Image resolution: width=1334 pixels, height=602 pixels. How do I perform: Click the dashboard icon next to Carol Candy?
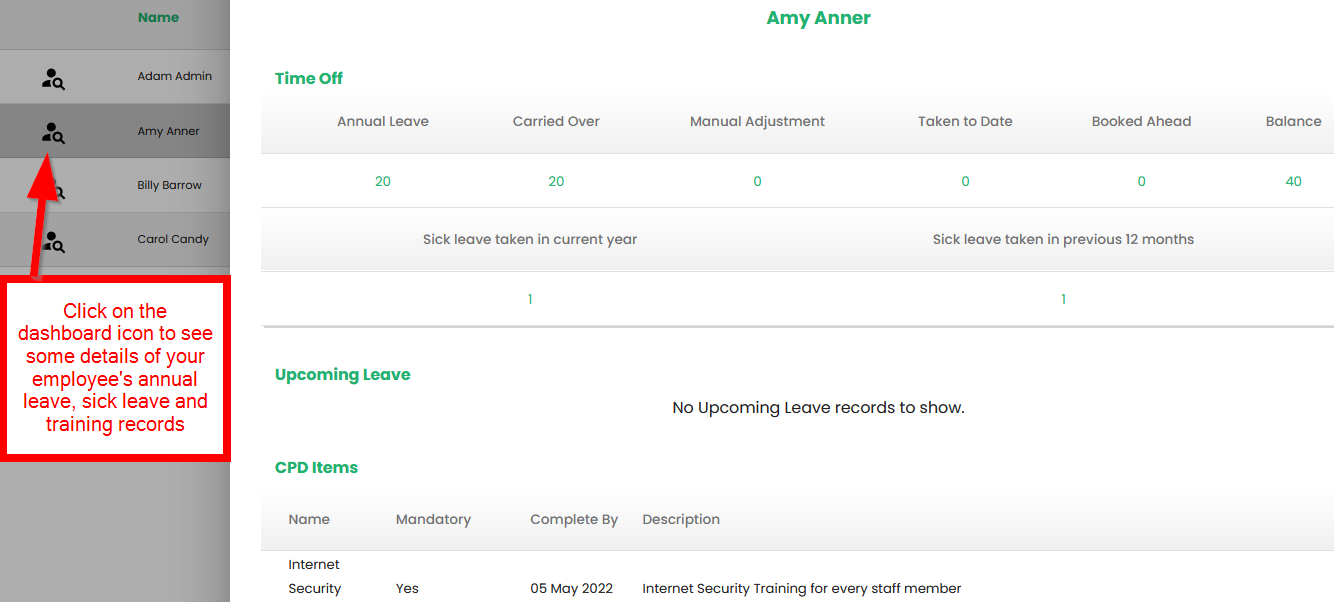coord(53,241)
